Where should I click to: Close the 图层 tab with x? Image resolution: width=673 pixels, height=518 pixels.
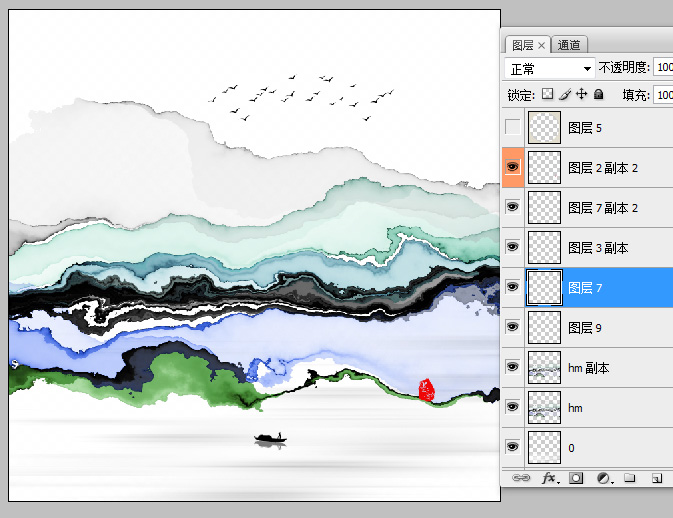coord(541,45)
